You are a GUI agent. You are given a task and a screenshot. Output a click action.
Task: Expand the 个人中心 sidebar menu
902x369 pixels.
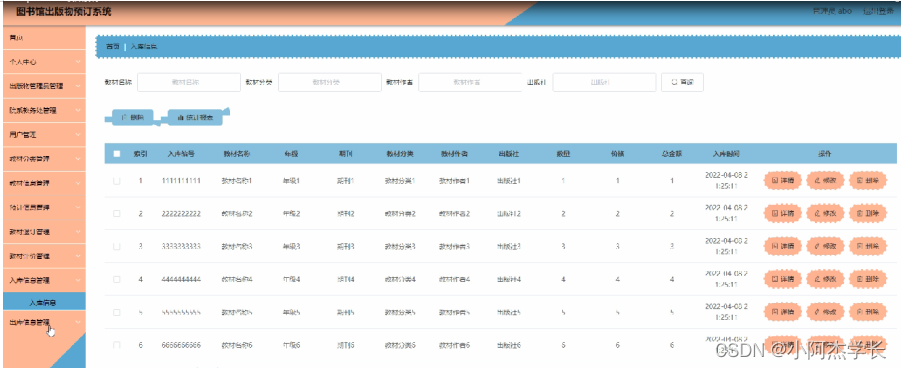44,62
